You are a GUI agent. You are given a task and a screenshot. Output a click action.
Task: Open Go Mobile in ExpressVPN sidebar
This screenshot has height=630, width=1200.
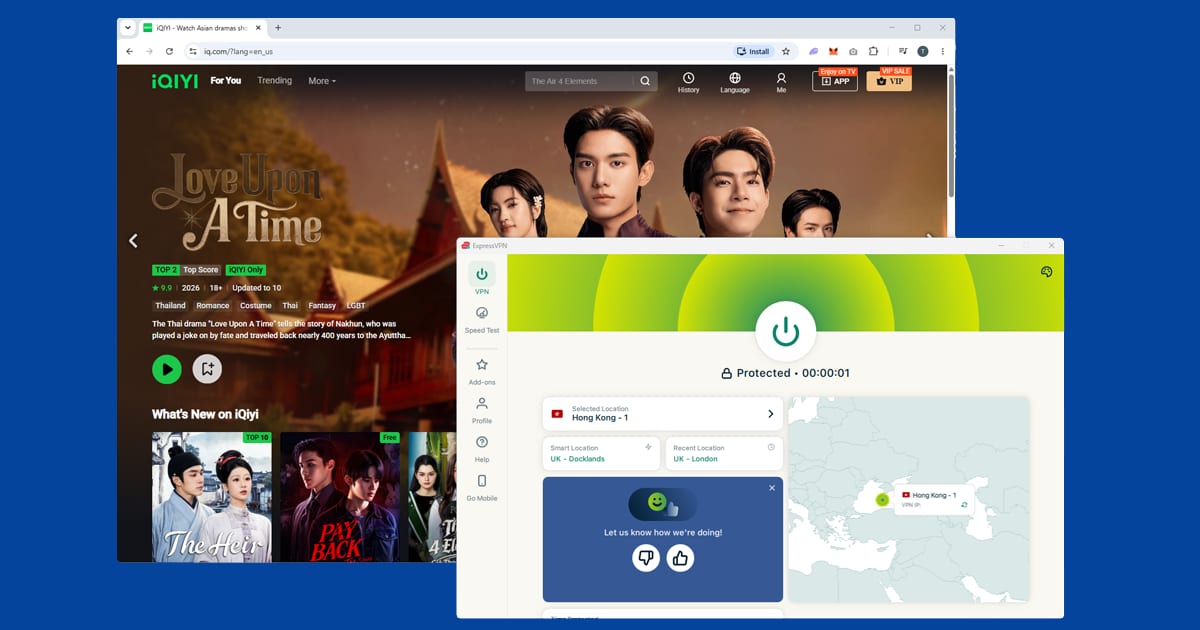482,487
